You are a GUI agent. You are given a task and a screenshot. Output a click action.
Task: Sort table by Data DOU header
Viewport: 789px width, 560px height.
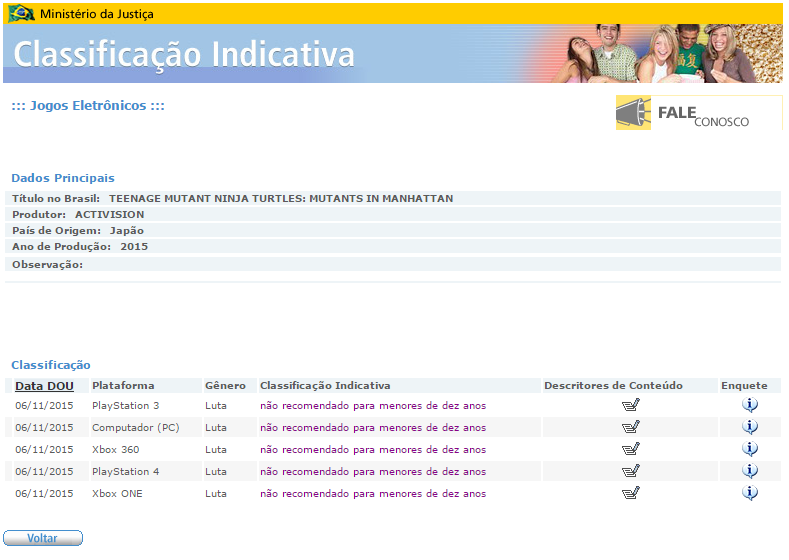(x=44, y=386)
